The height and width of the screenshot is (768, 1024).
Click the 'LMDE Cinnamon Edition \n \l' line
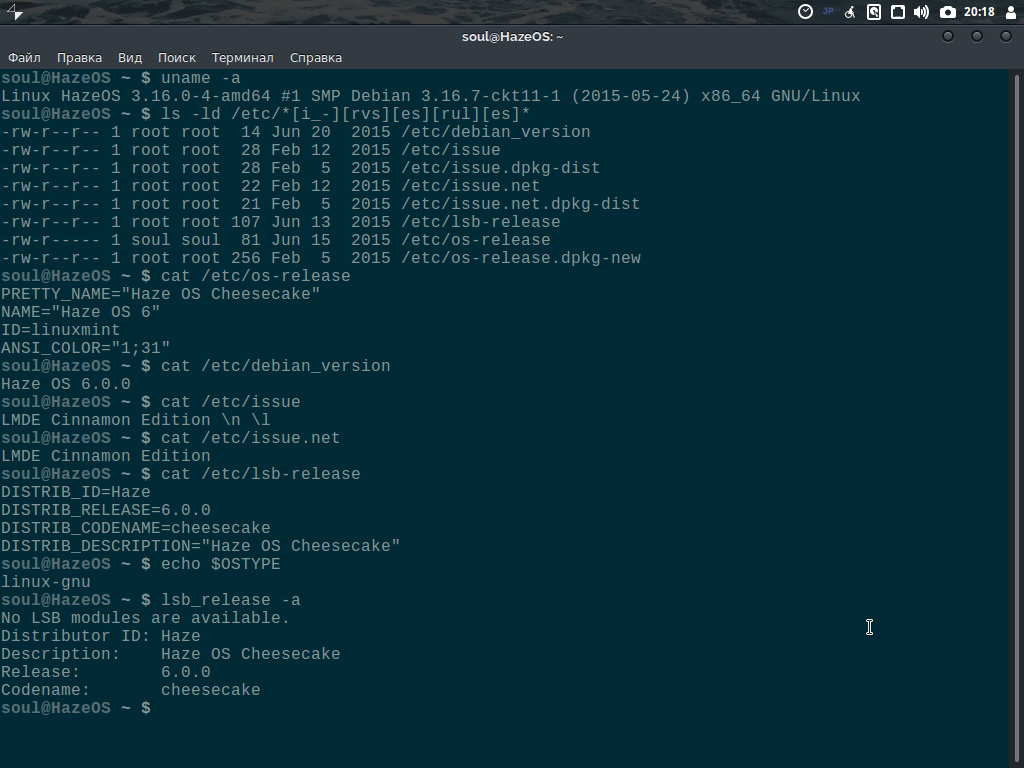(x=136, y=420)
